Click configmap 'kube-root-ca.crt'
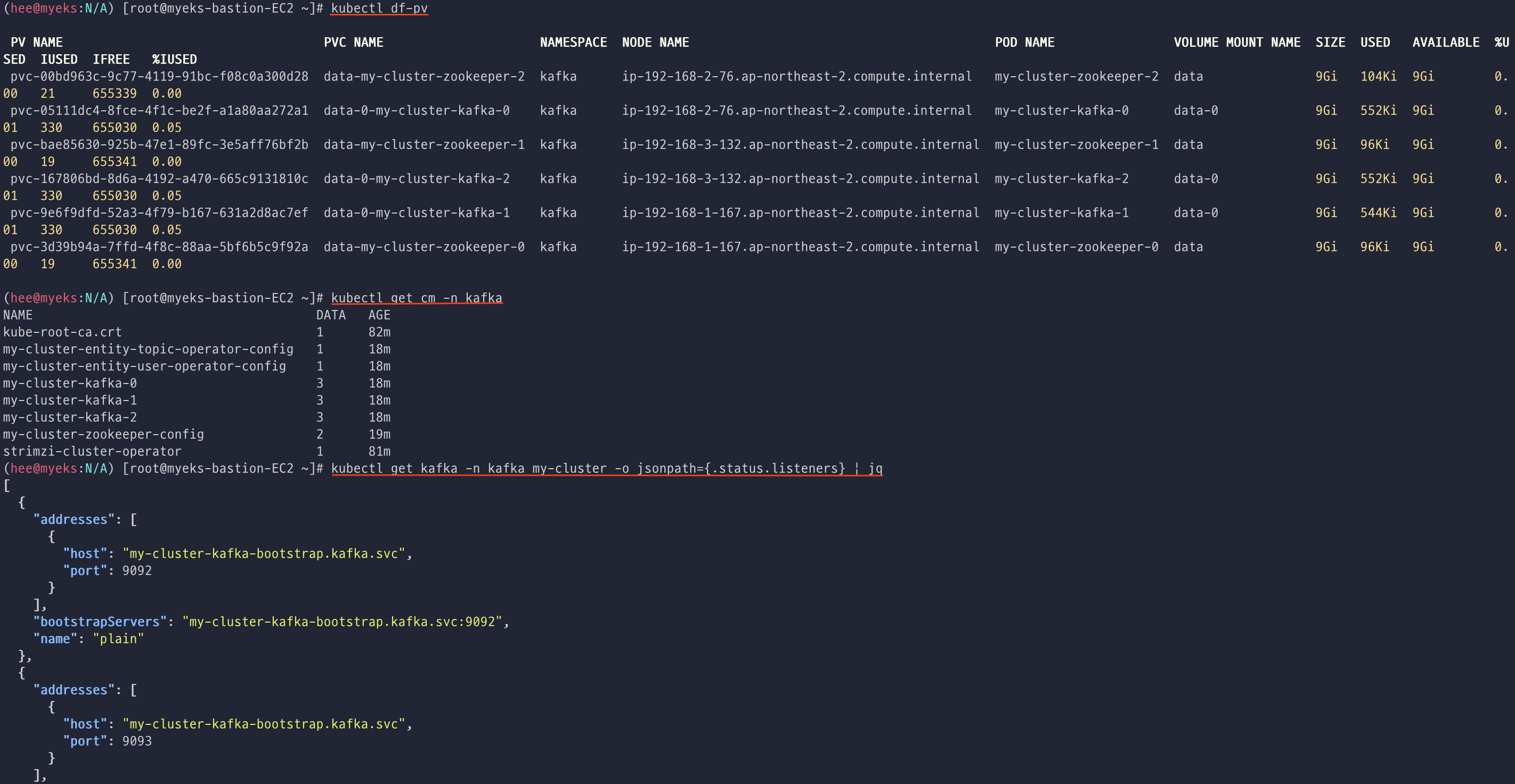1515x784 pixels. click(62, 332)
